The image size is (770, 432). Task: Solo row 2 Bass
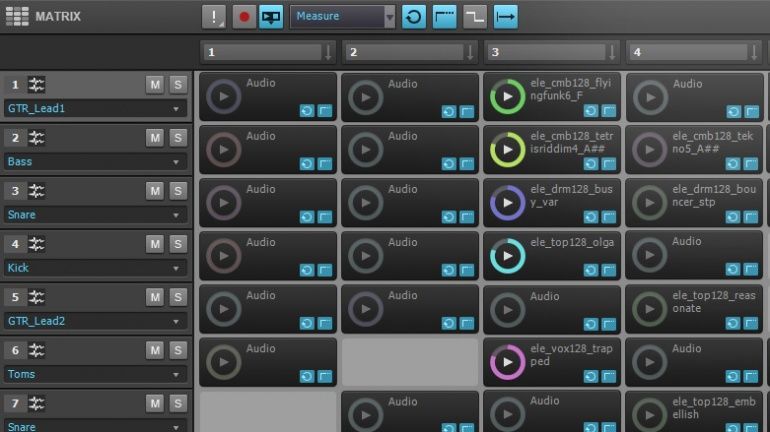click(x=177, y=137)
